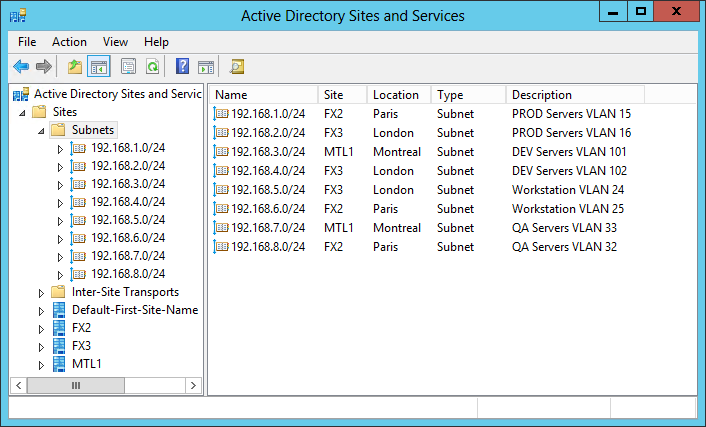This screenshot has height=427, width=706.
Task: Click the root node Sites and Services icon
Action: tap(21, 94)
